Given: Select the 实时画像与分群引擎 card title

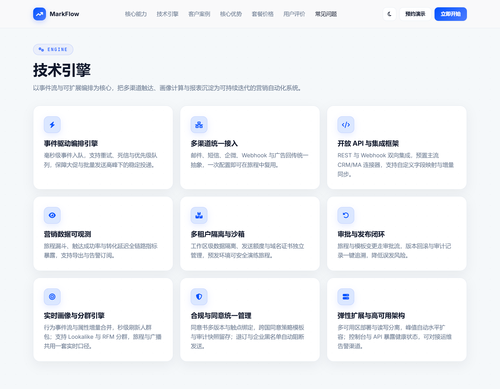Looking at the screenshot, I should tap(74, 316).
